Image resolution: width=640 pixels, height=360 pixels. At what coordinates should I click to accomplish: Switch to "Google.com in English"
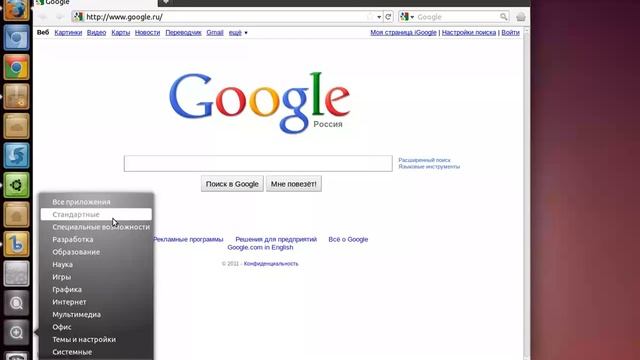click(x=260, y=247)
